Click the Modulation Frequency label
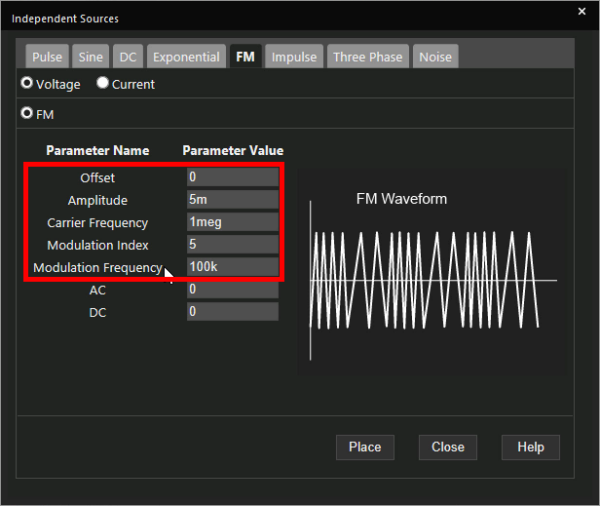 coord(98,268)
